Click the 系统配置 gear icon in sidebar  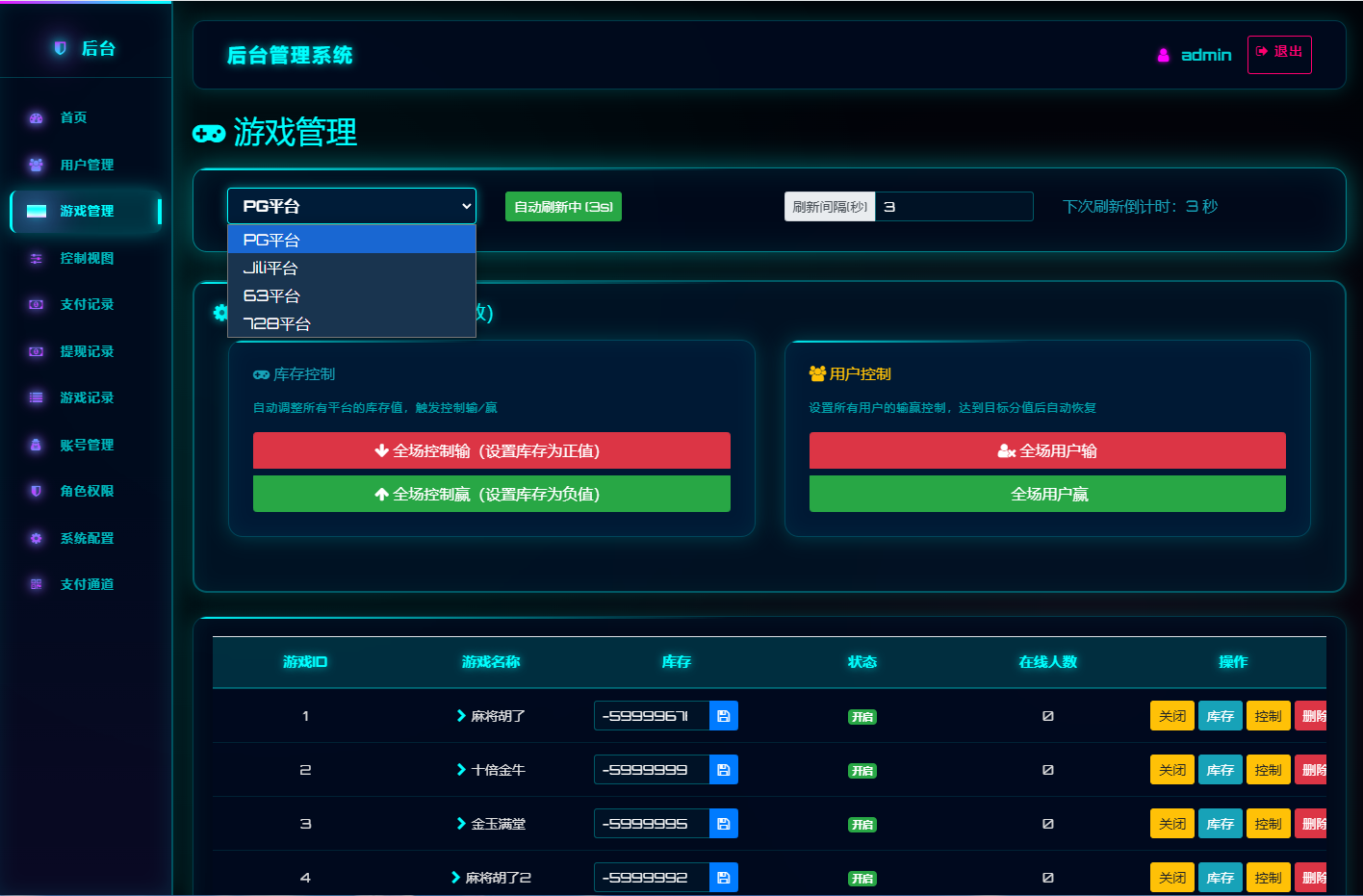[36, 538]
